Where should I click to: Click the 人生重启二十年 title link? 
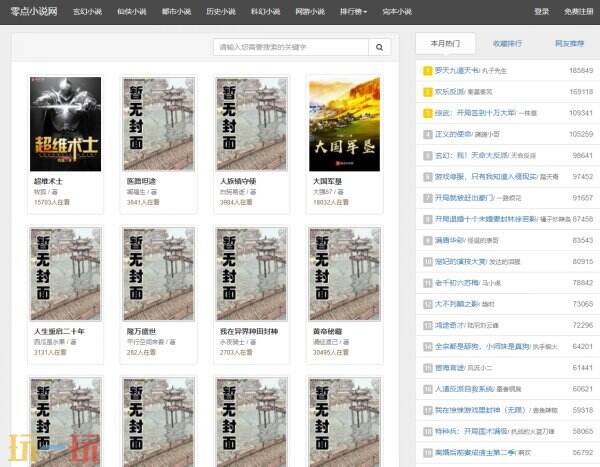[x=59, y=331]
